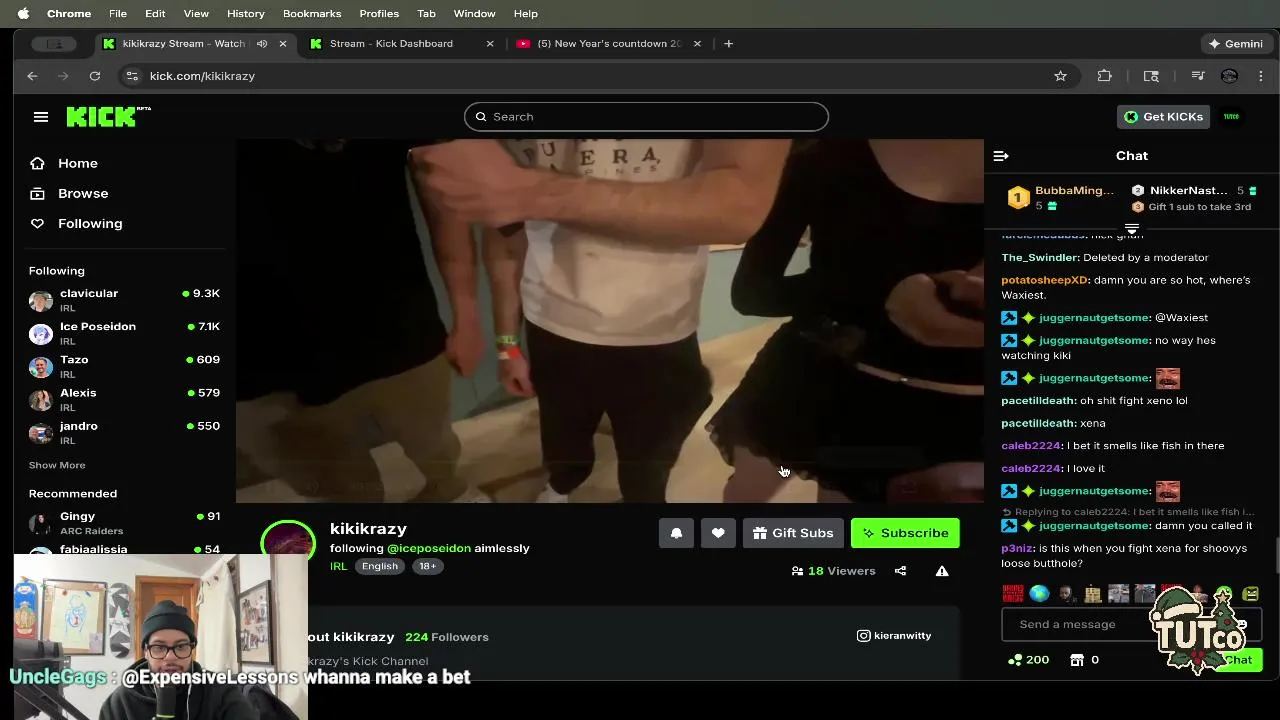Click the report warning triangle icon
The height and width of the screenshot is (720, 1280).
pyautogui.click(x=942, y=571)
